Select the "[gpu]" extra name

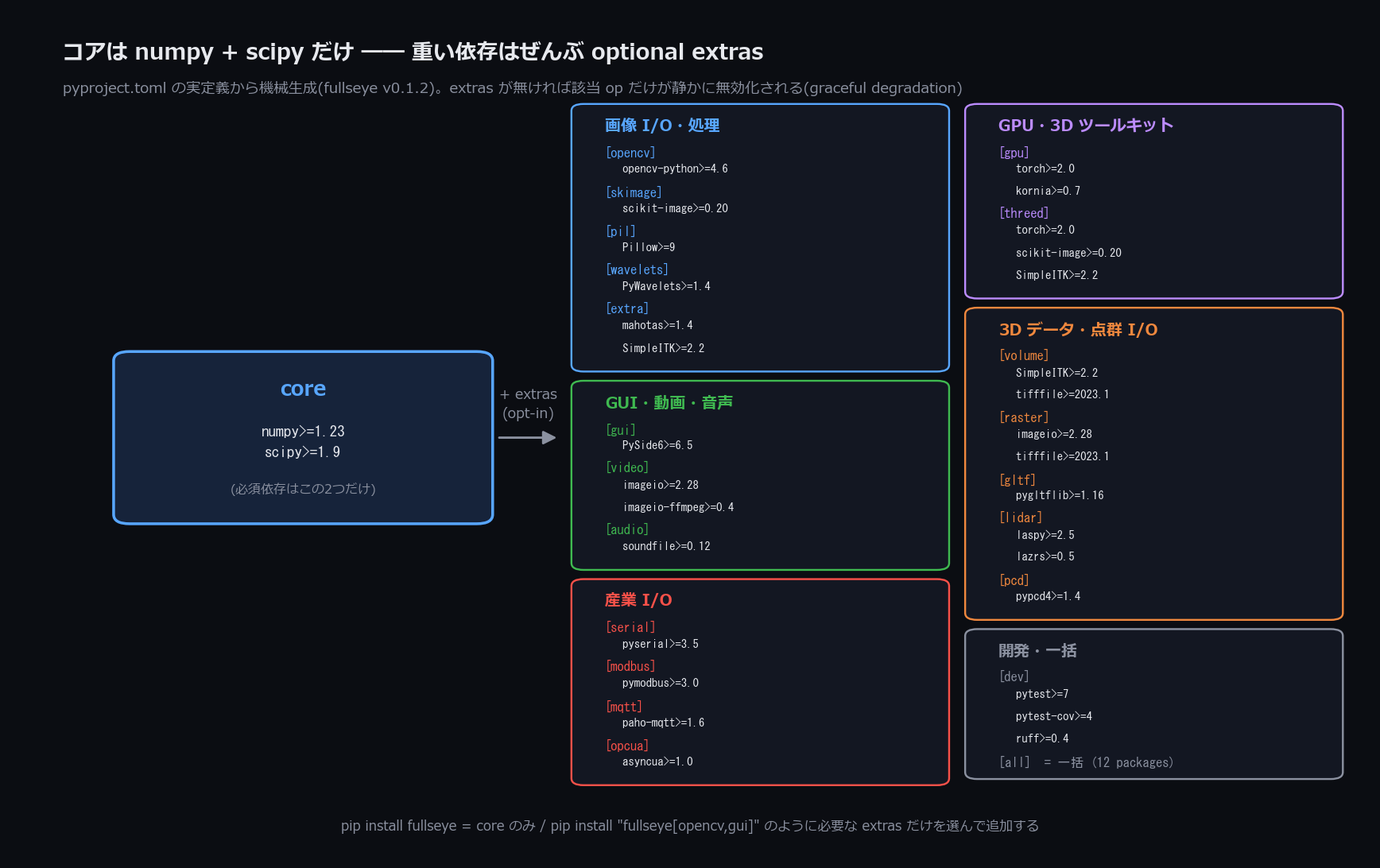click(x=1014, y=153)
